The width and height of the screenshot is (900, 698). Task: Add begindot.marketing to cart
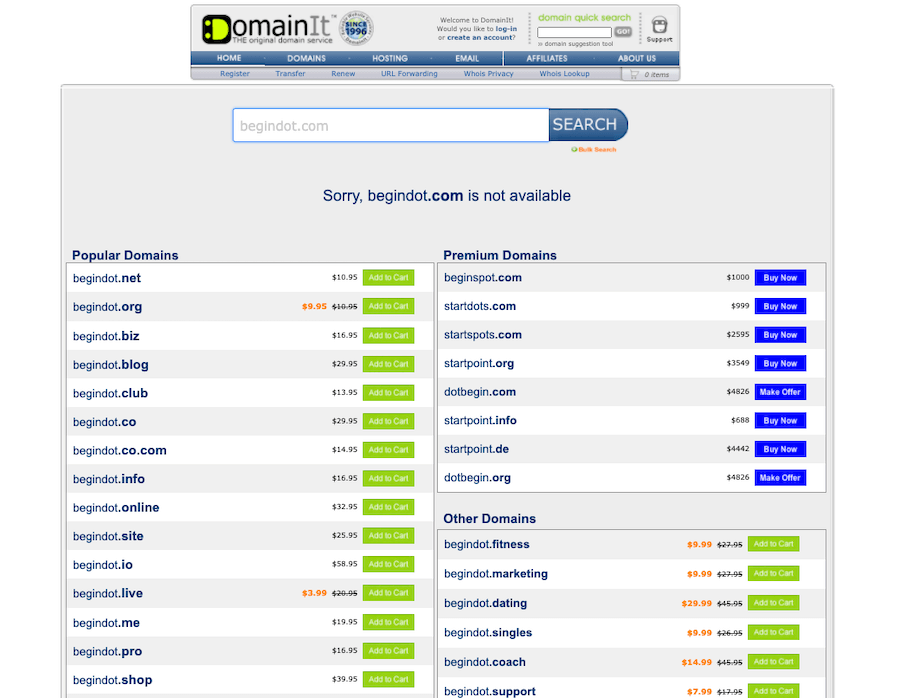click(773, 573)
